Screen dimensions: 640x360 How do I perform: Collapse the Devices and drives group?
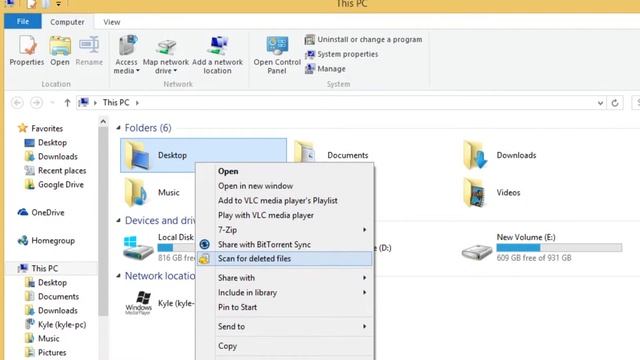(118, 220)
